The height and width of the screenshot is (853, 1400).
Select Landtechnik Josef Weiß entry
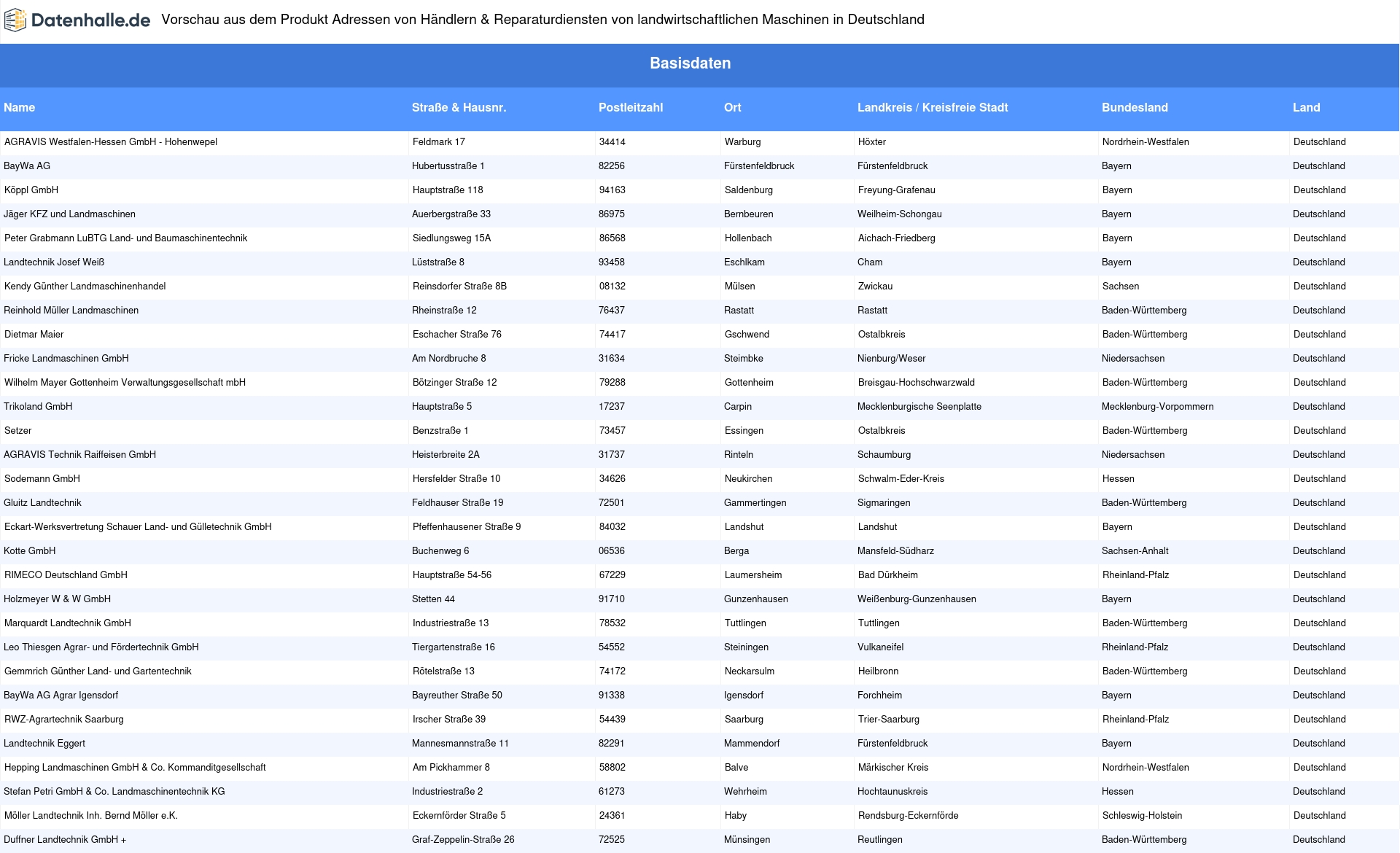pos(54,262)
